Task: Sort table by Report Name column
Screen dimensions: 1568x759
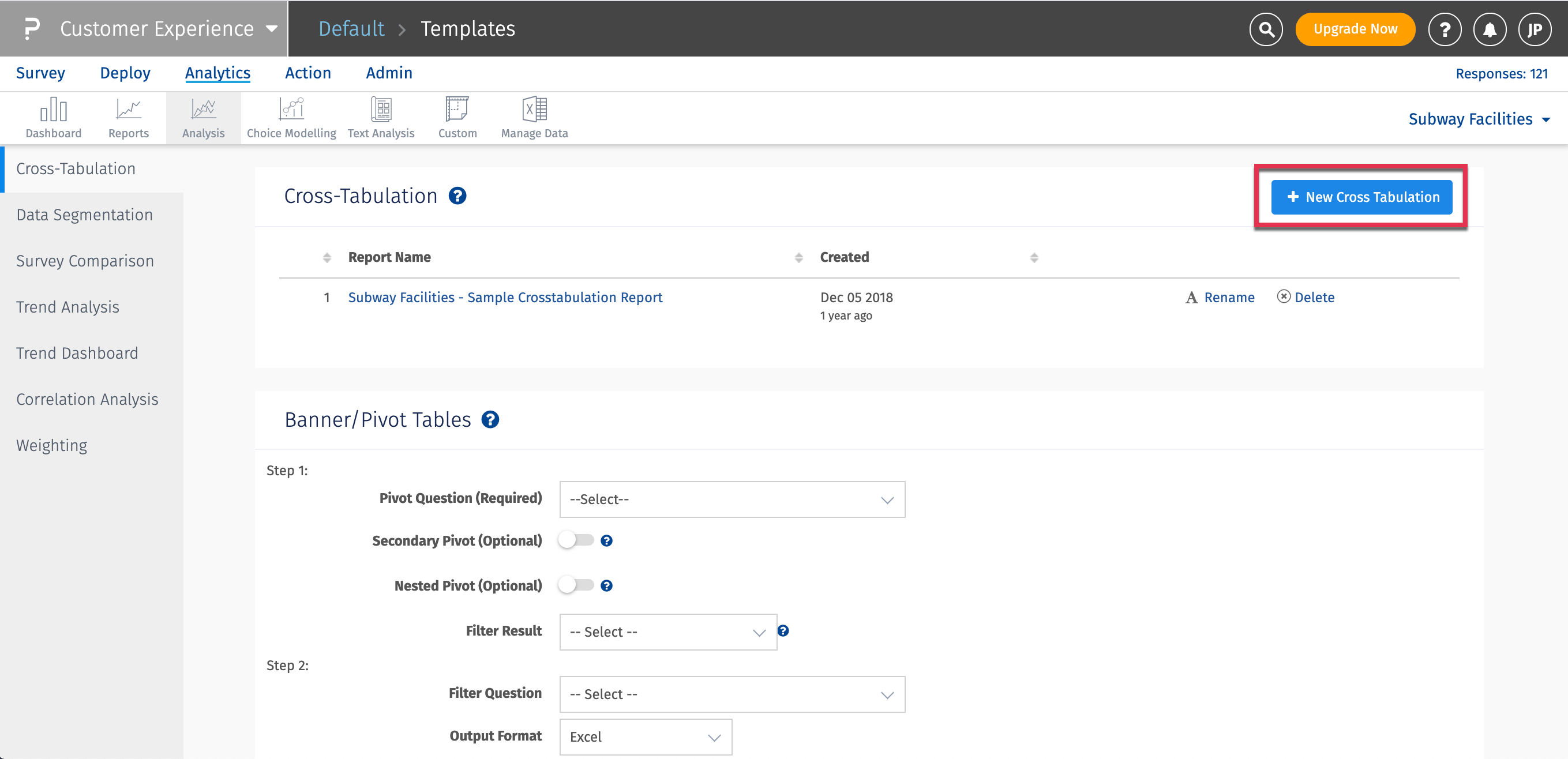Action: 389,257
